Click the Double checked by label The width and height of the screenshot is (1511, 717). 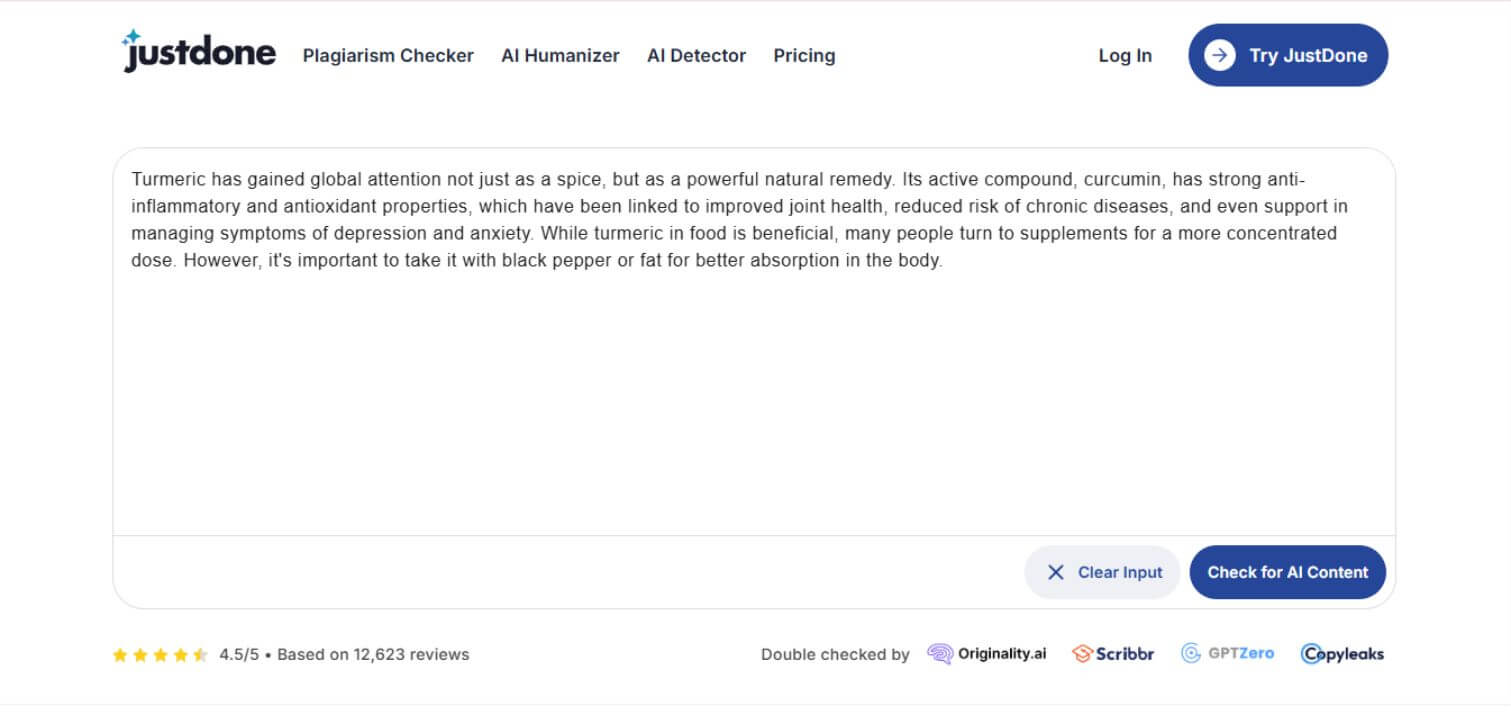tap(835, 655)
